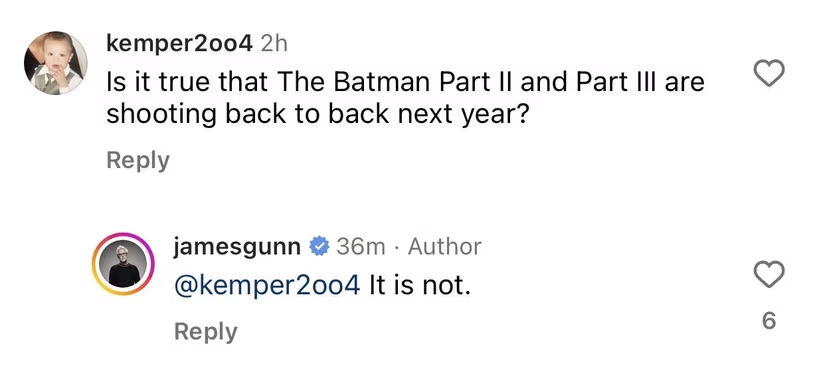Open the @kemper2oo4 mention in the reply
Viewport: 825px width, 388px height.
click(267, 286)
